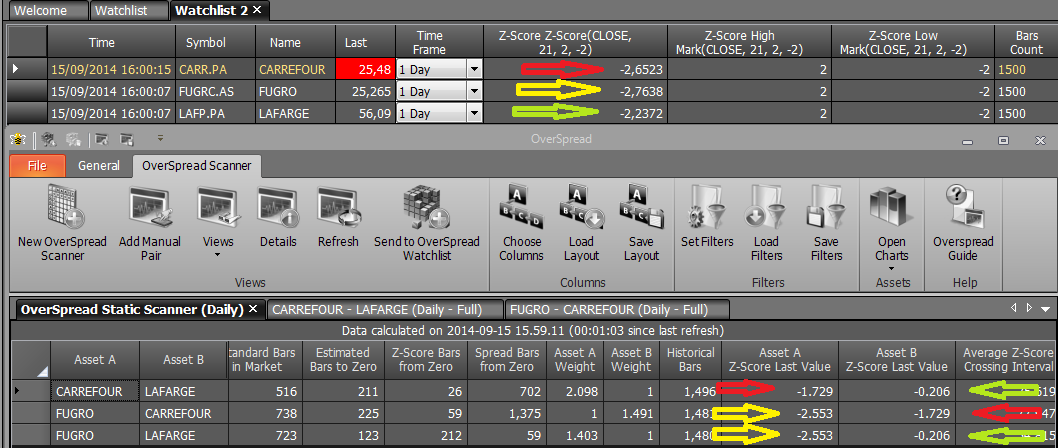Click Save Layout icon
Image resolution: width=1058 pixels, height=448 pixels.
click(641, 225)
